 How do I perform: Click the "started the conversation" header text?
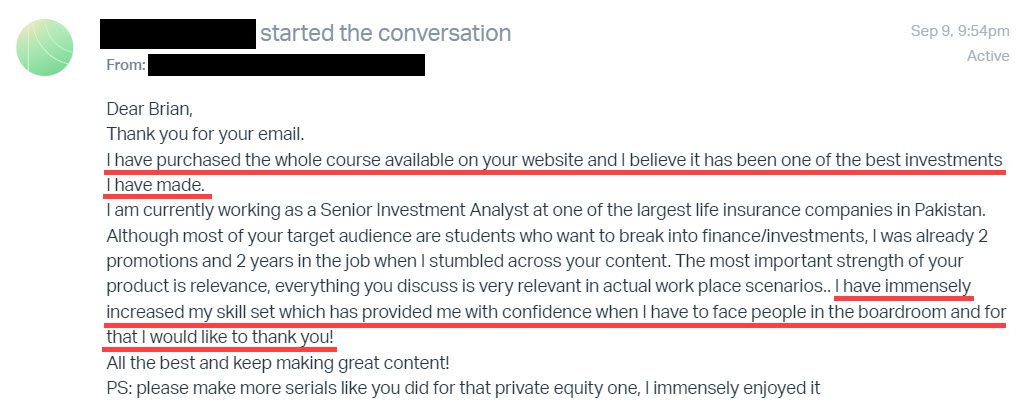385,33
